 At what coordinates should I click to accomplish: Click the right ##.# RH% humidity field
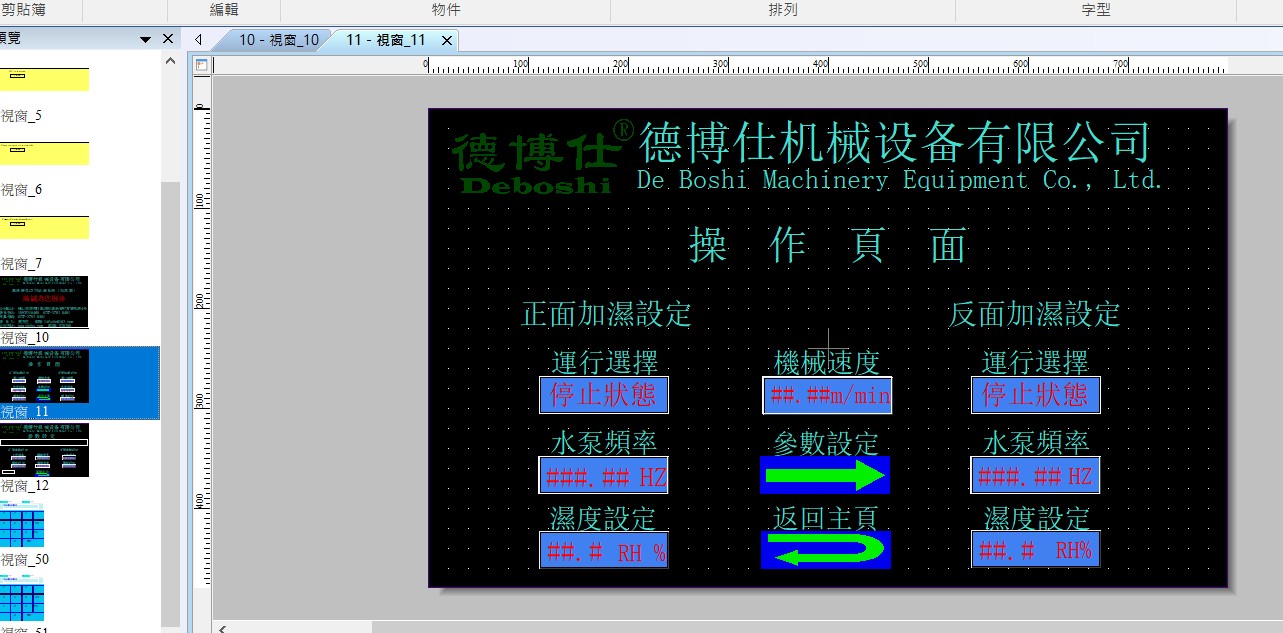coord(1035,550)
